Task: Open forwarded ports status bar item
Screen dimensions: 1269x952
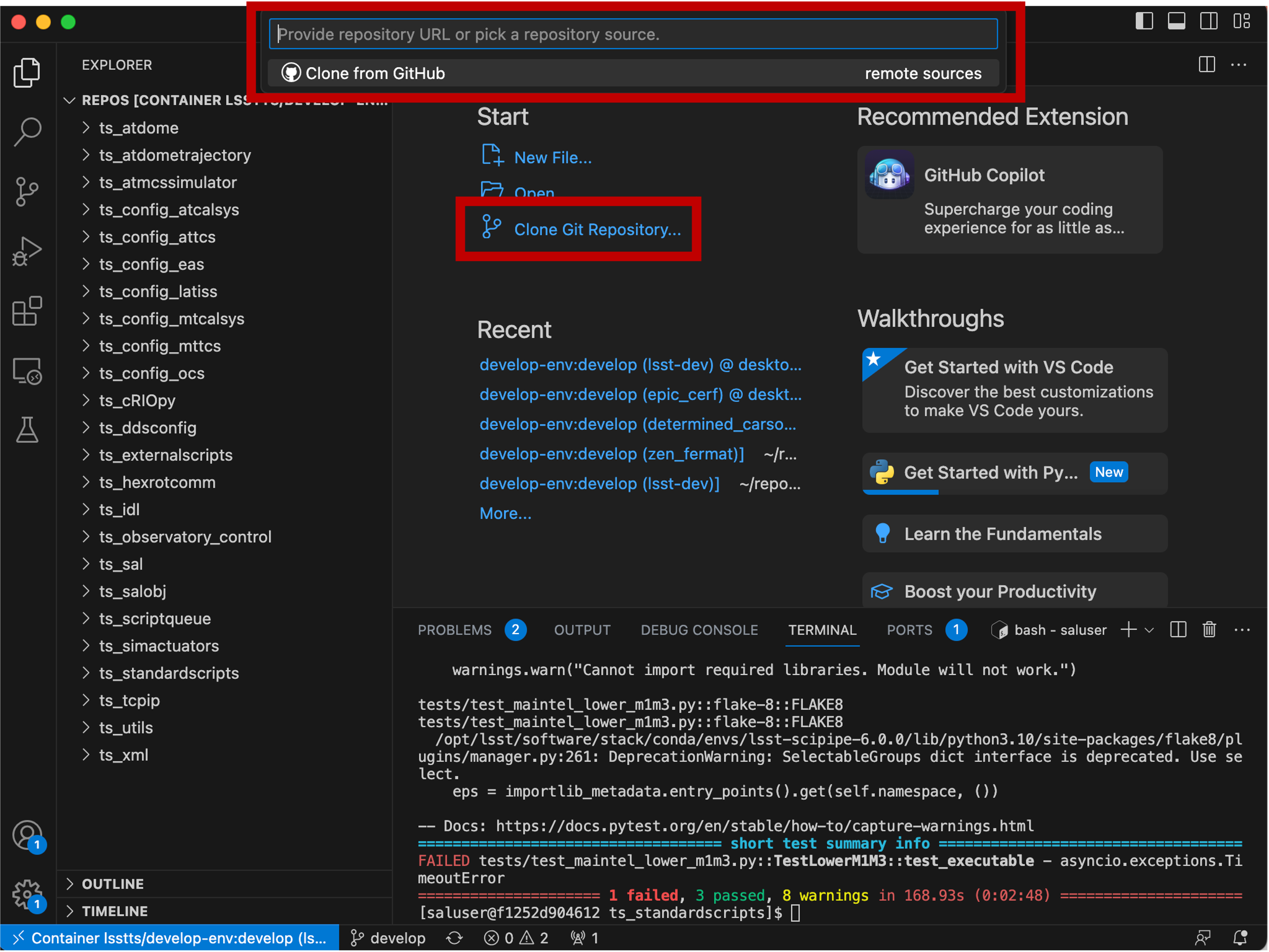Action: (585, 939)
